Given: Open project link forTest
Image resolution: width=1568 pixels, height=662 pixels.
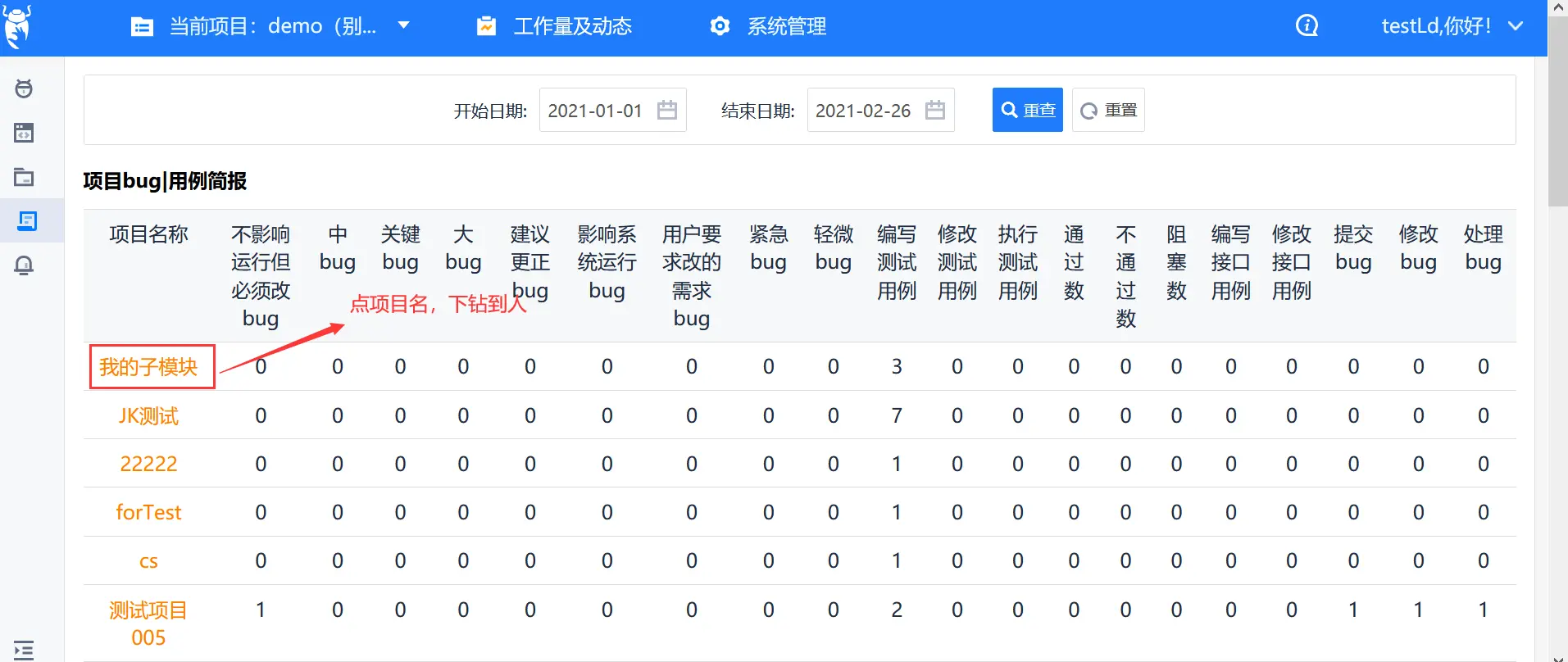Looking at the screenshot, I should point(148,512).
